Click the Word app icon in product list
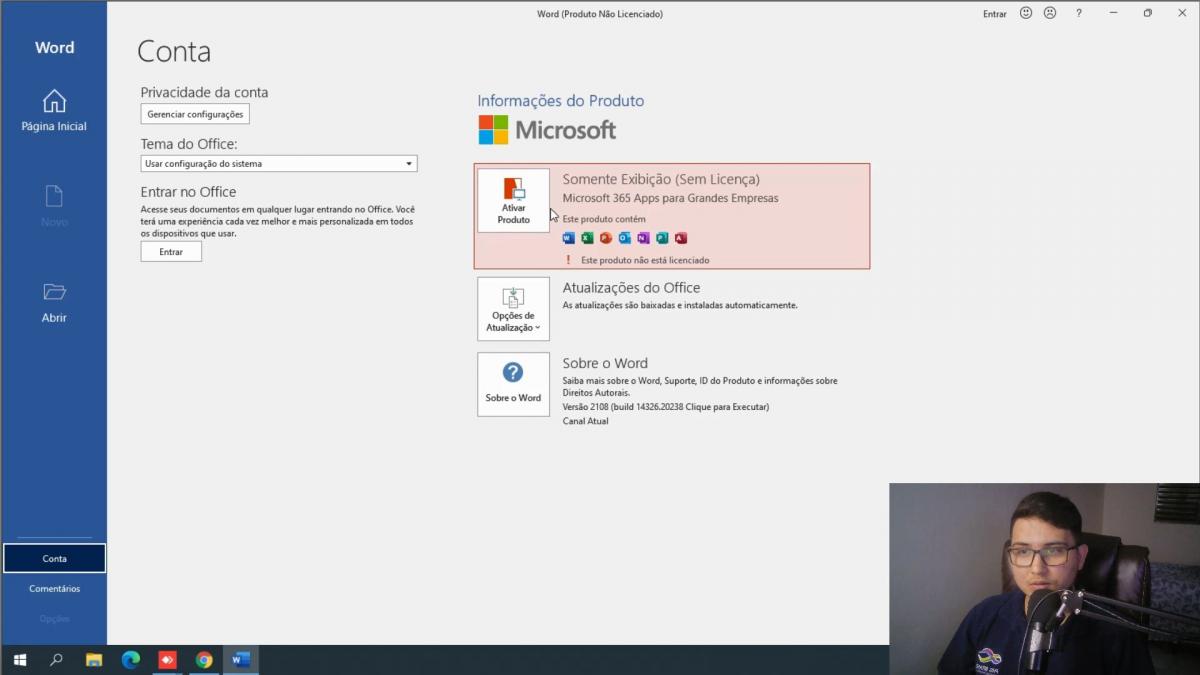Viewport: 1200px width, 675px height. (569, 238)
